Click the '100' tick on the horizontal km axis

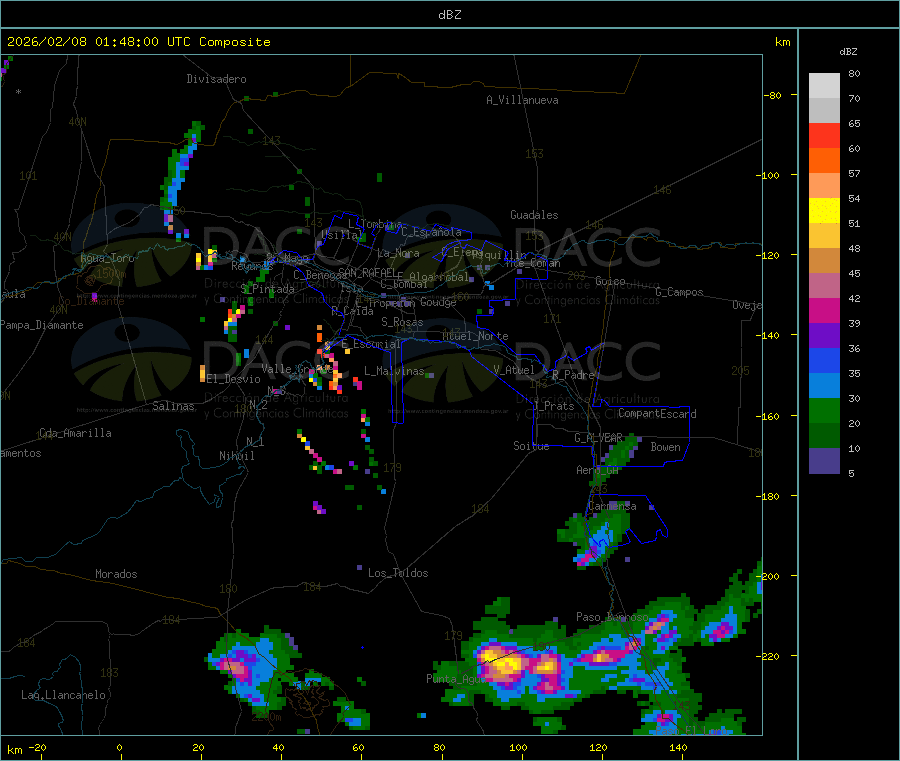pyautogui.click(x=518, y=747)
